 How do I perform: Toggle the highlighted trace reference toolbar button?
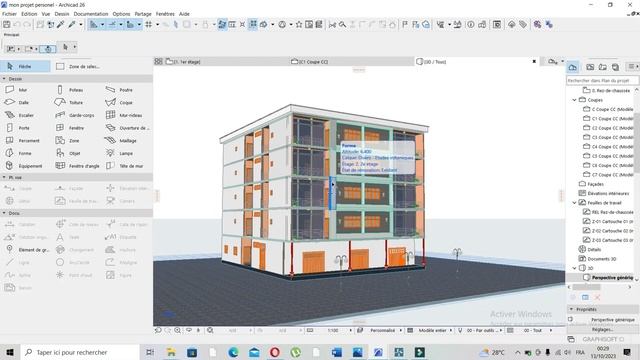click(x=222, y=24)
